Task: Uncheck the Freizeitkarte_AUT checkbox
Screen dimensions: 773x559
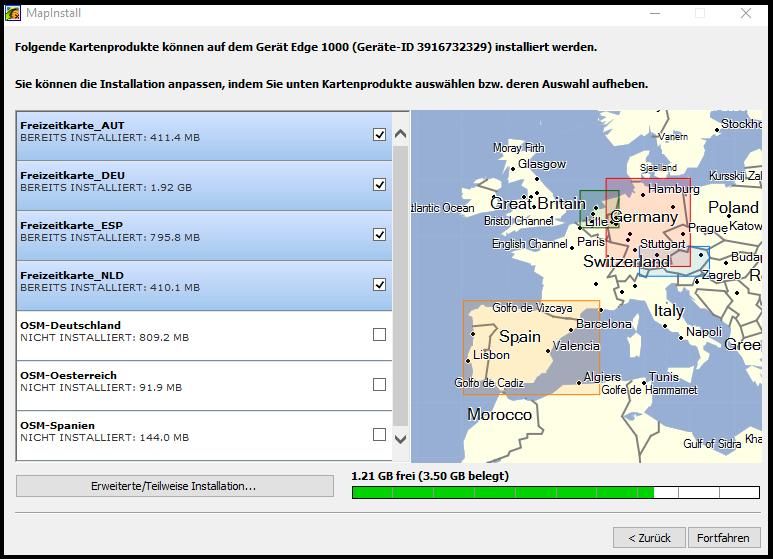Action: coord(379,134)
